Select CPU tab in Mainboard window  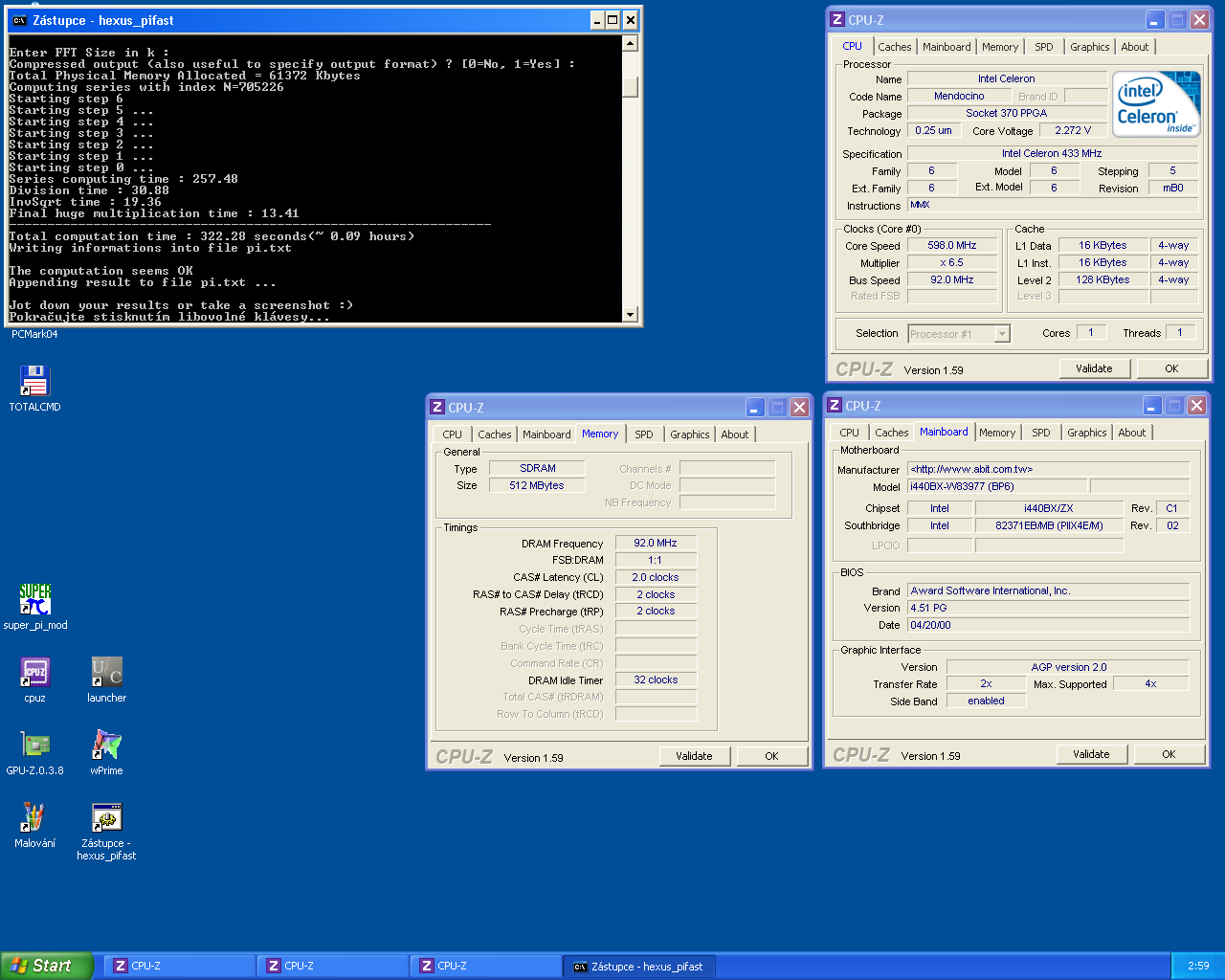pyautogui.click(x=849, y=433)
